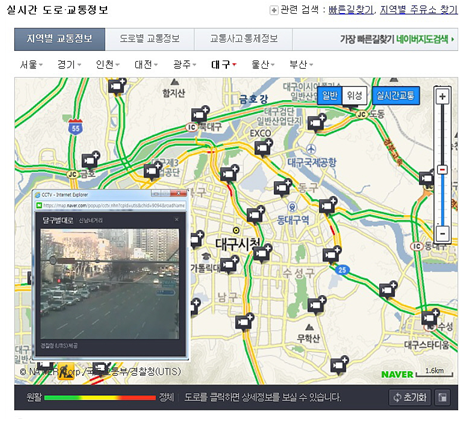The image size is (470, 421).
Task: Expand the 서울 region dropdown
Action: click(x=31, y=64)
